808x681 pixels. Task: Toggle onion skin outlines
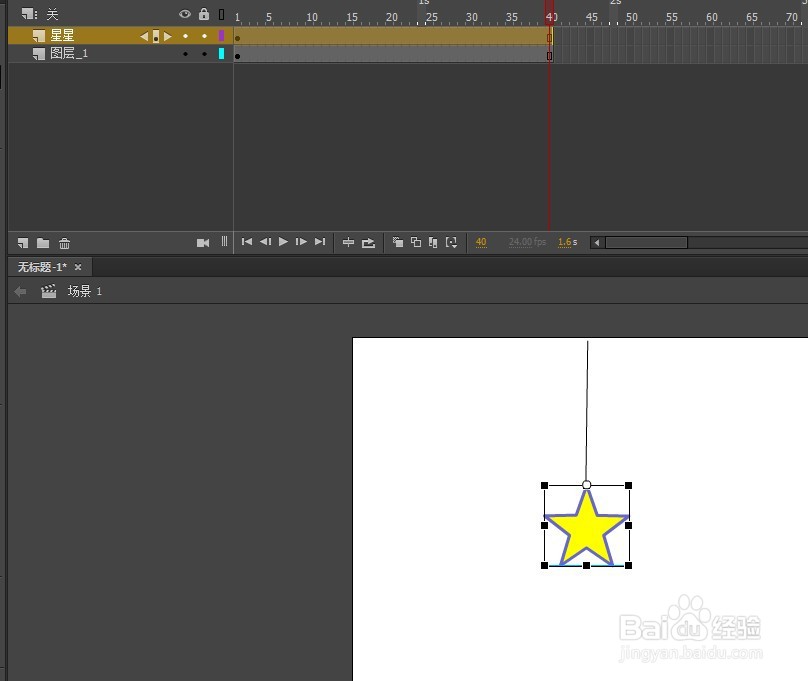click(416, 242)
